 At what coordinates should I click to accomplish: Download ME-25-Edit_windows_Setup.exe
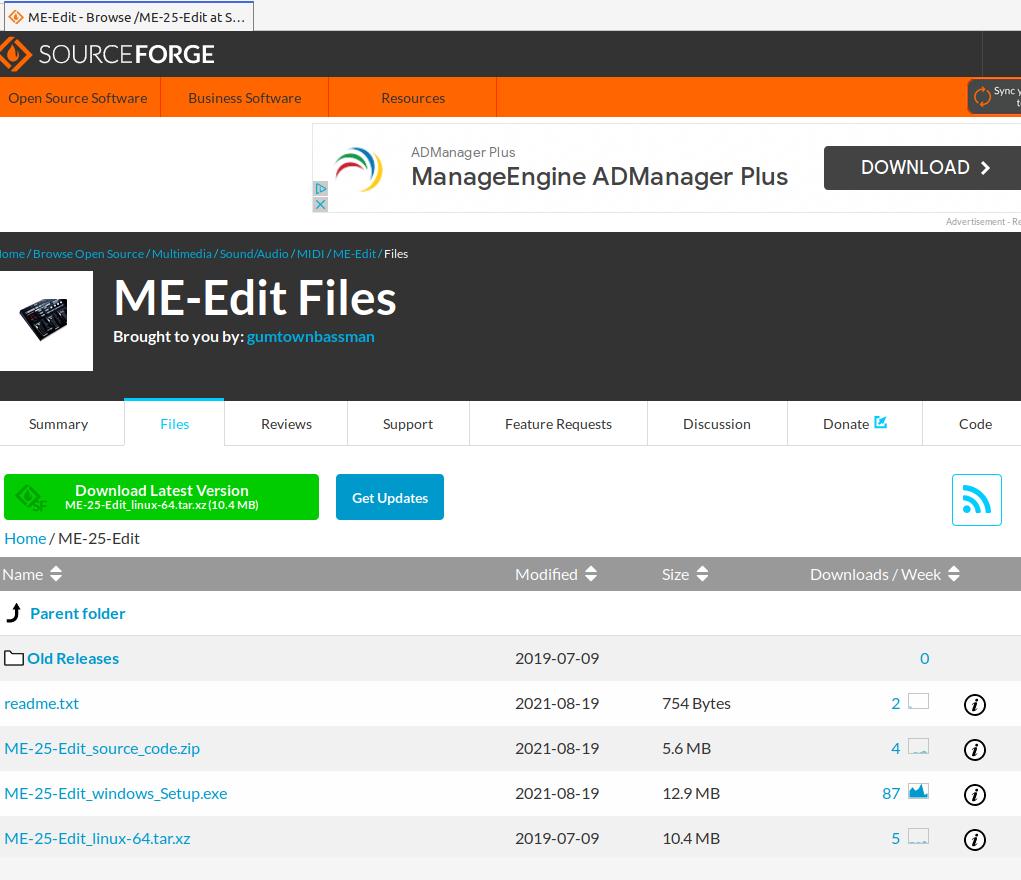pyautogui.click(x=116, y=793)
